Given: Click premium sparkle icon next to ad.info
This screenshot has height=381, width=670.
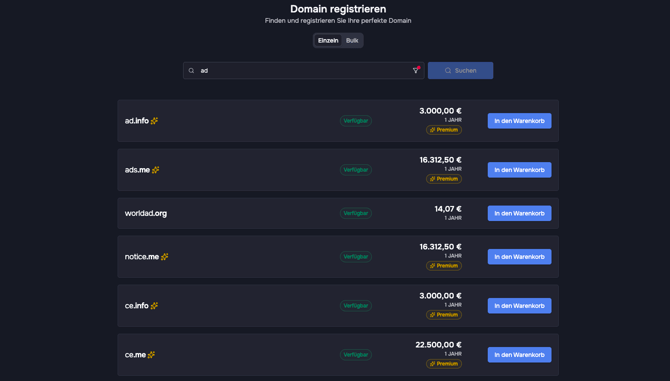Looking at the screenshot, I should point(154,121).
